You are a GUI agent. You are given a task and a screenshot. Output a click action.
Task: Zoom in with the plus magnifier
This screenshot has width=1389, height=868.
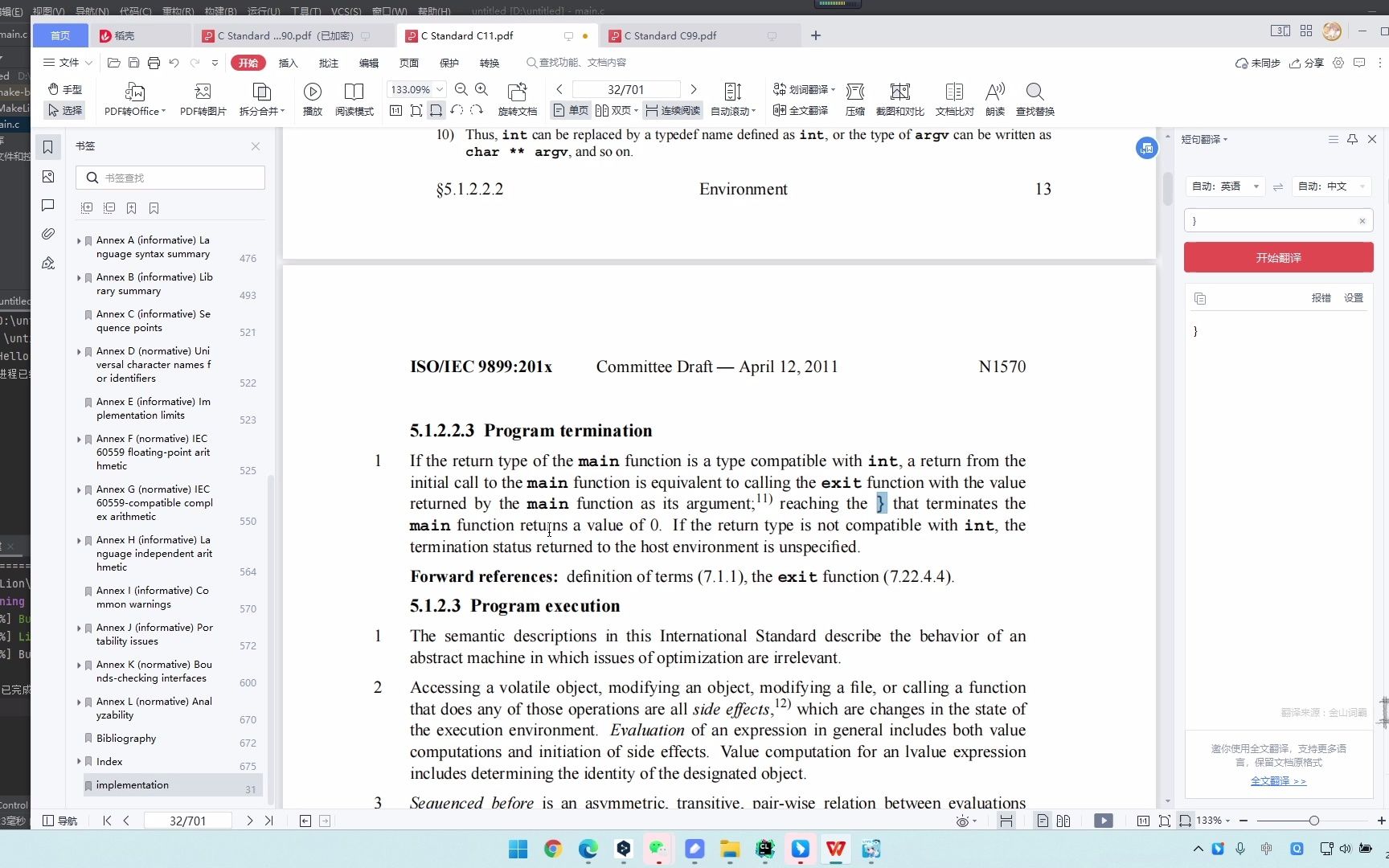coord(481,89)
